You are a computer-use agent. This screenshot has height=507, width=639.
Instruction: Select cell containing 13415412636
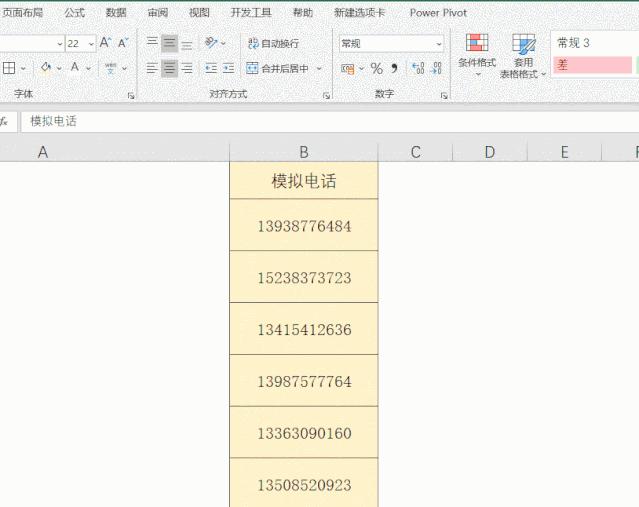pyautogui.click(x=304, y=328)
